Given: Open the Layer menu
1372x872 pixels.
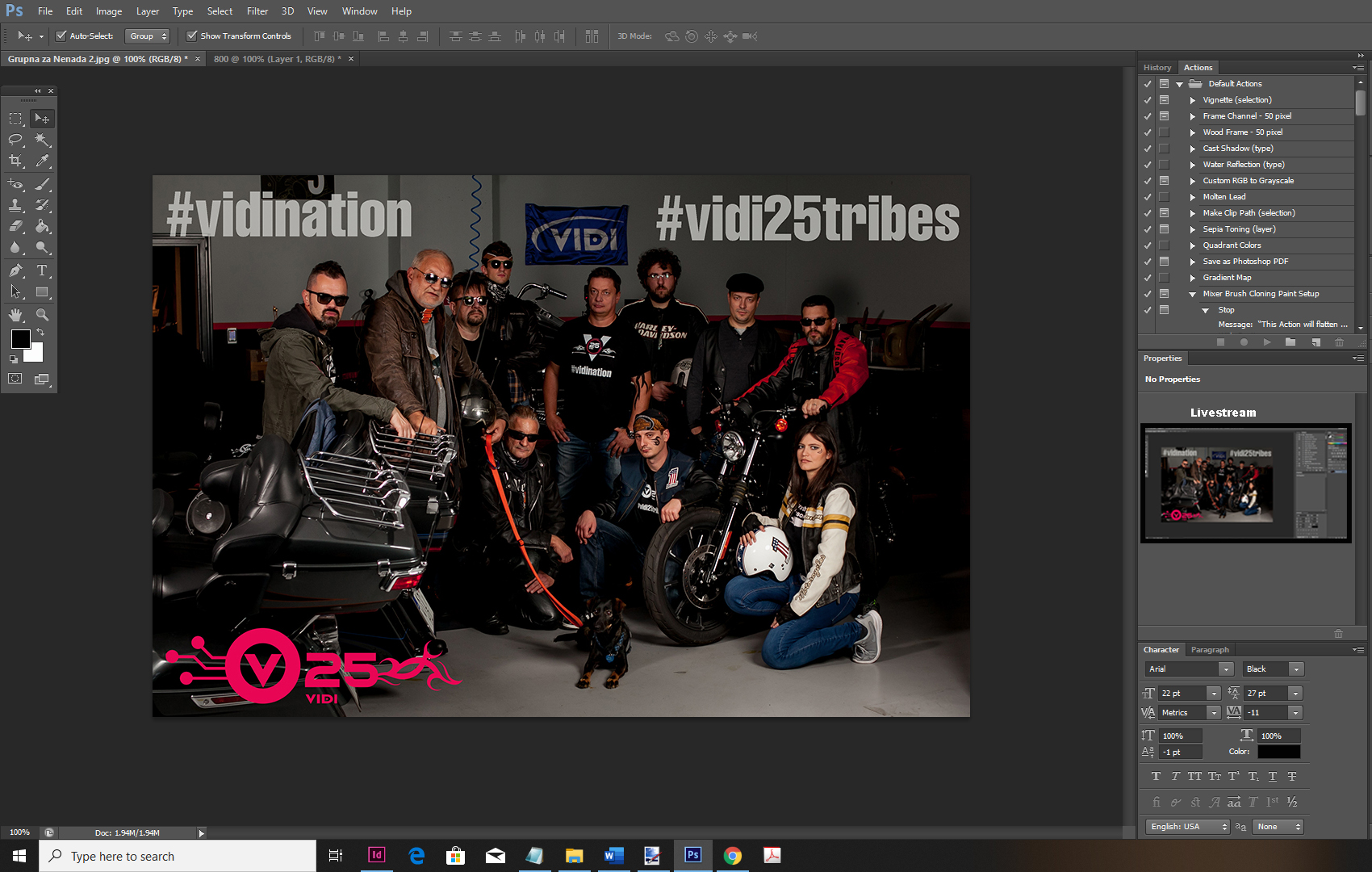Looking at the screenshot, I should pyautogui.click(x=148, y=11).
